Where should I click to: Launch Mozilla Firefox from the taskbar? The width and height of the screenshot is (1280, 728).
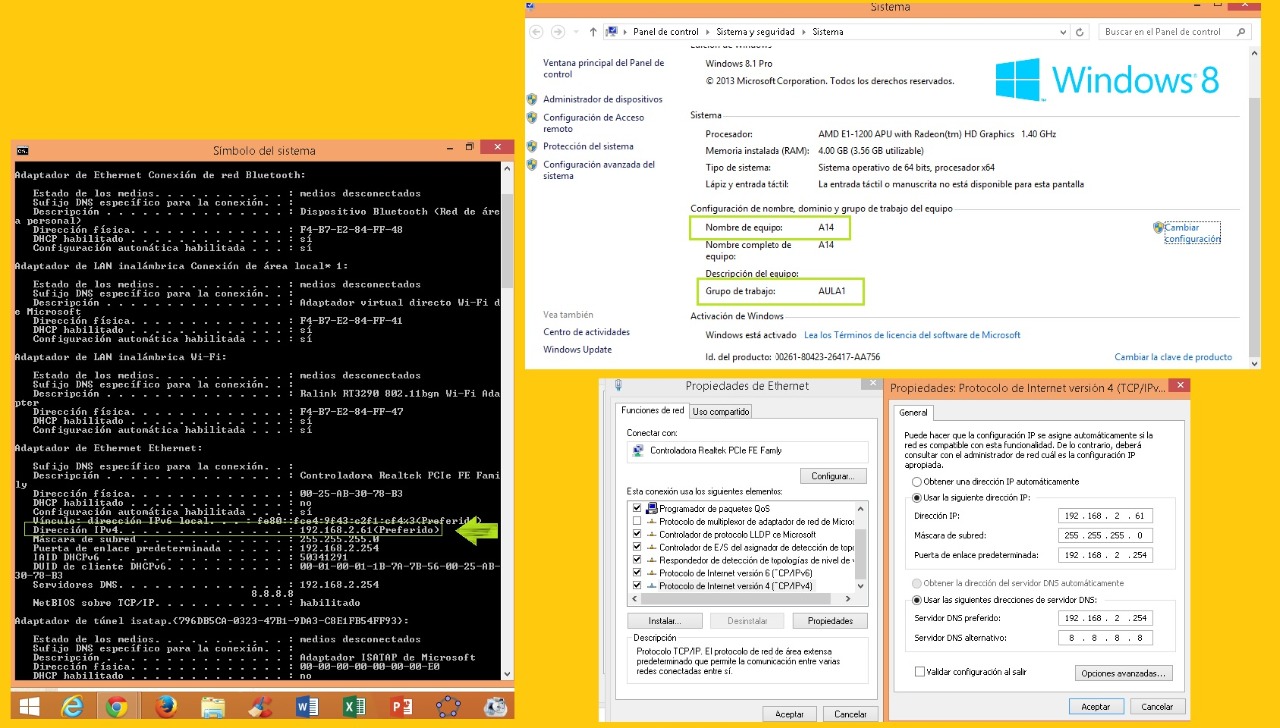tap(166, 706)
